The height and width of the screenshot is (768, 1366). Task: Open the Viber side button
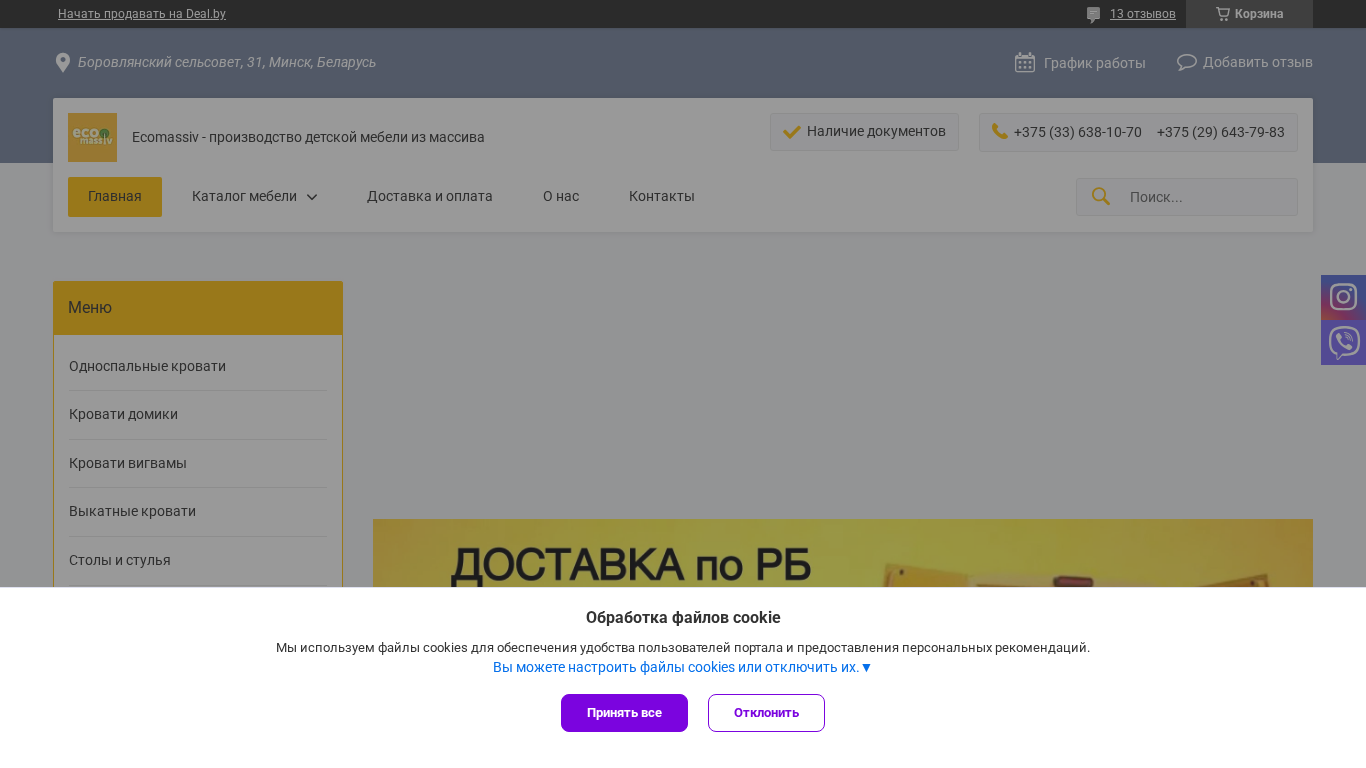(1343, 342)
